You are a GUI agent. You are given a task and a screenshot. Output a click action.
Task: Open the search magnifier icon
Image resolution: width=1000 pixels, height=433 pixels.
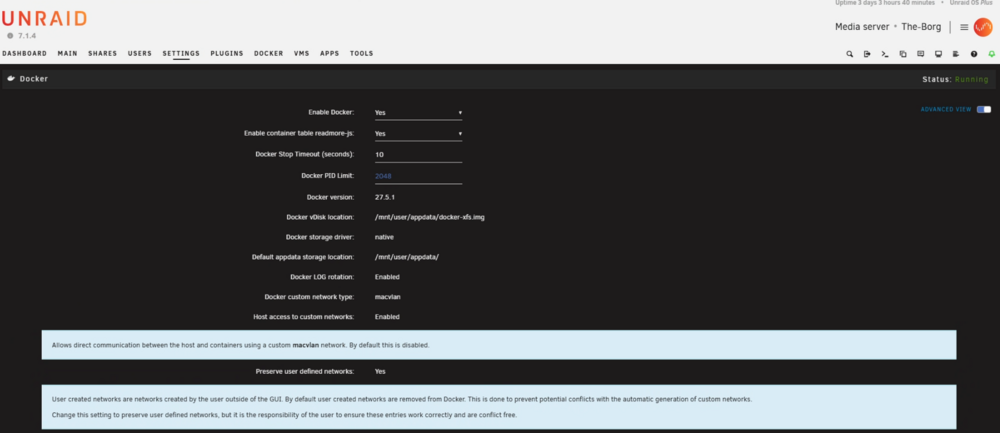tap(849, 54)
